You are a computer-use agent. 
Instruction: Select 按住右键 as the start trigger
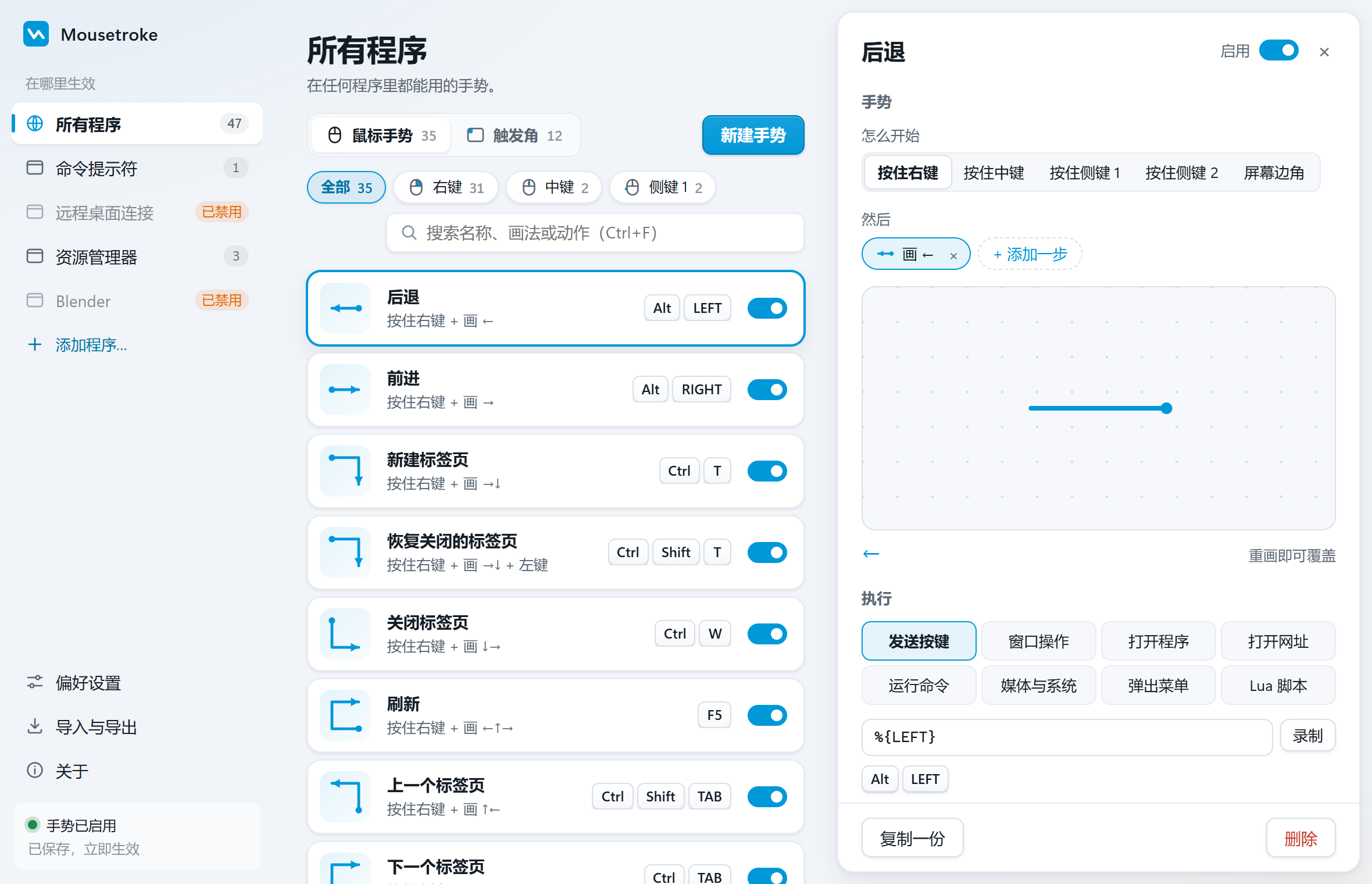coord(907,173)
